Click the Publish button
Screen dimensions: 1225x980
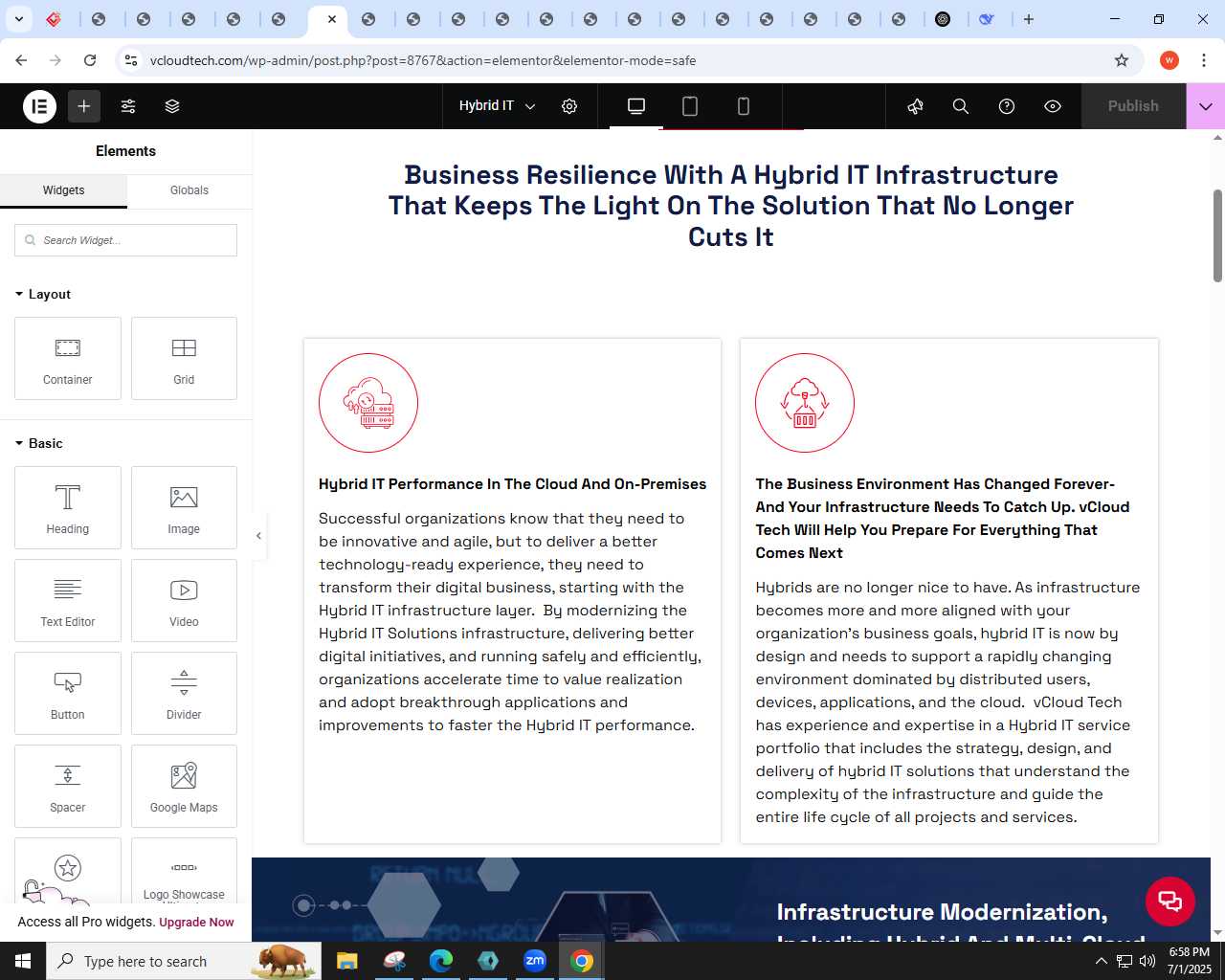click(1133, 106)
